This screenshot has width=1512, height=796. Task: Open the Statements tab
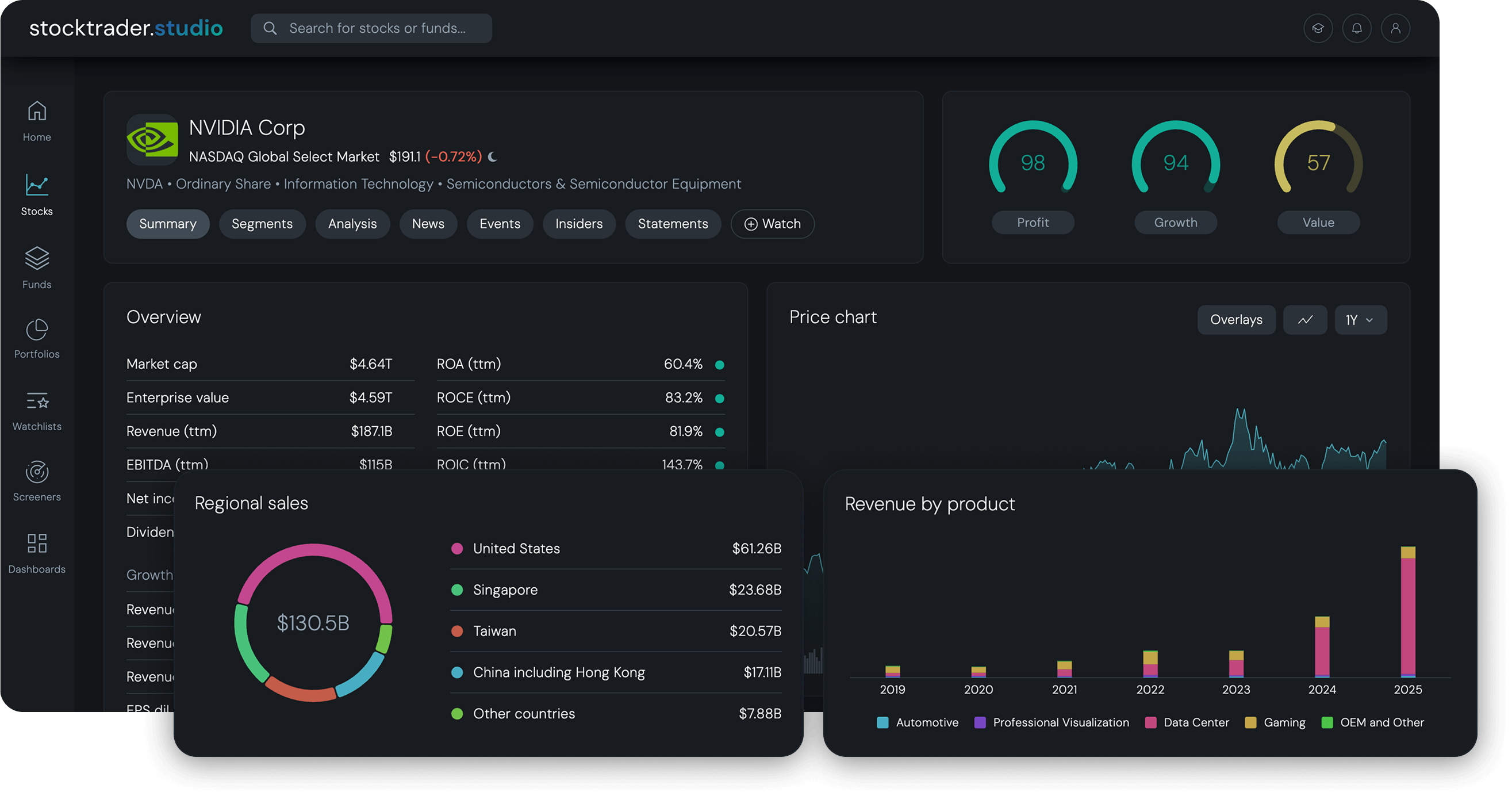pos(673,224)
